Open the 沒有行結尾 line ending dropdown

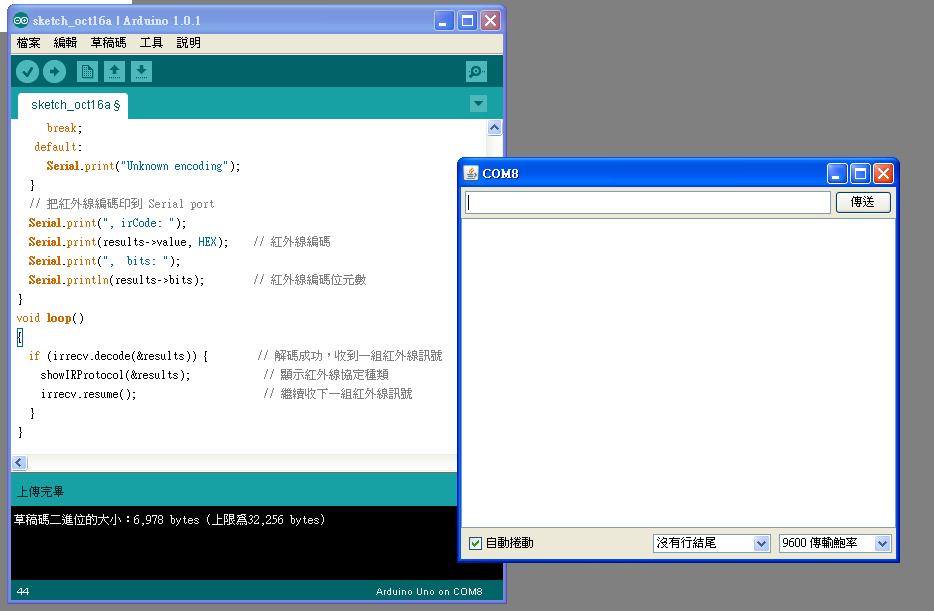[x=711, y=543]
